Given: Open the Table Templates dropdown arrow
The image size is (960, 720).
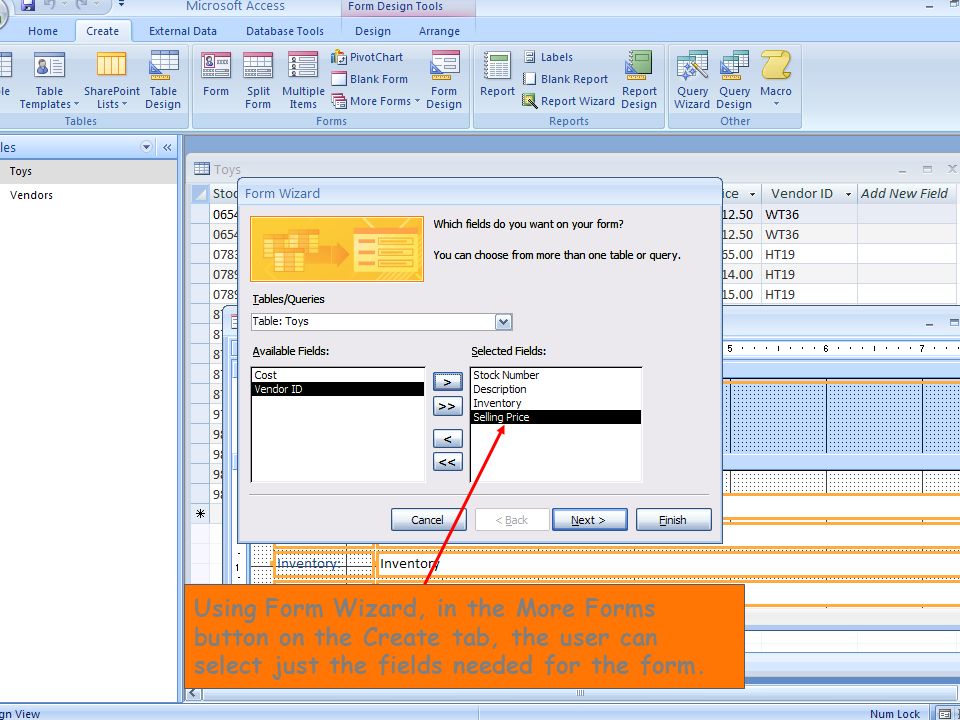Looking at the screenshot, I should tap(77, 104).
